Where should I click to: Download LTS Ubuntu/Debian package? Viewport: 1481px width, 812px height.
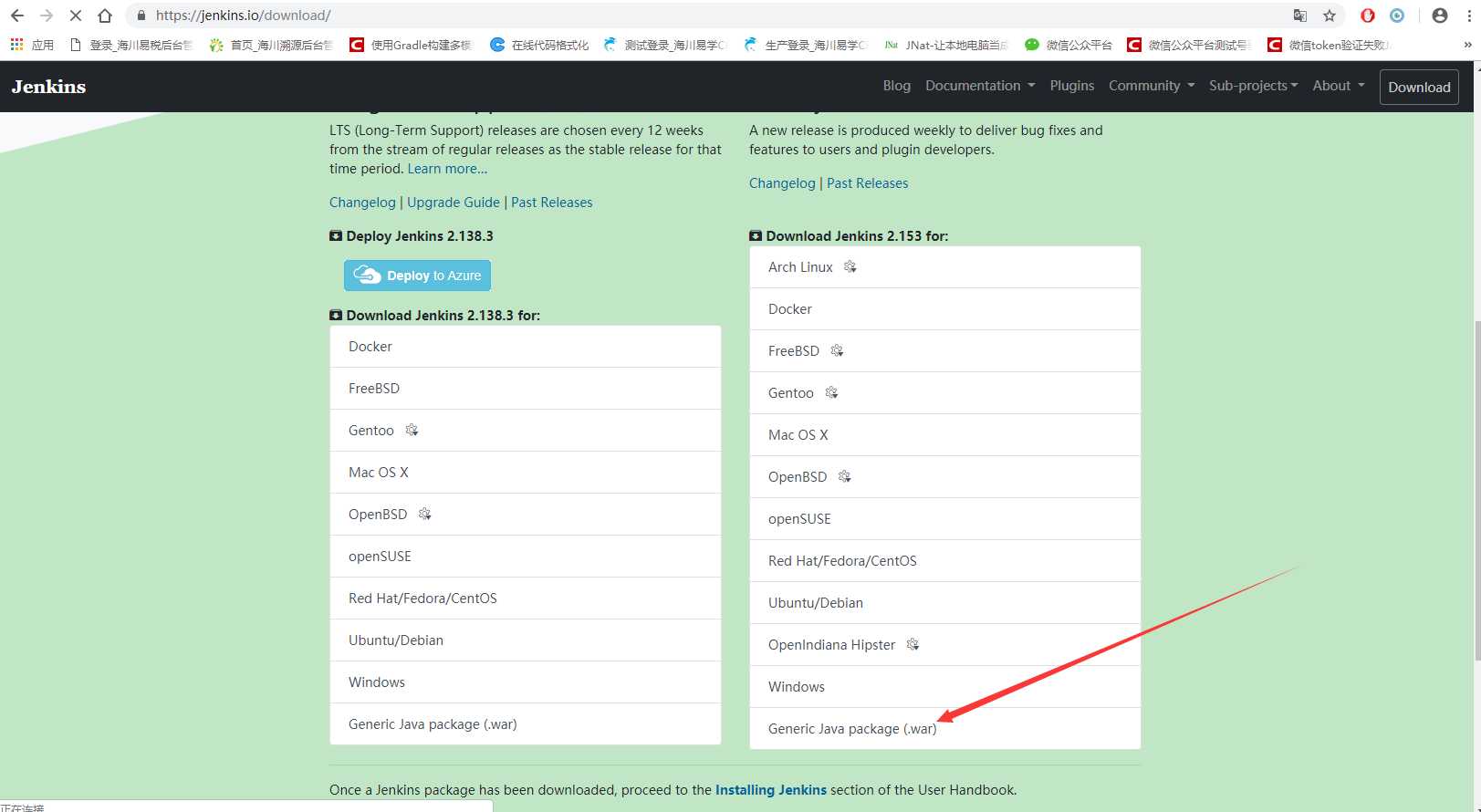(x=526, y=640)
